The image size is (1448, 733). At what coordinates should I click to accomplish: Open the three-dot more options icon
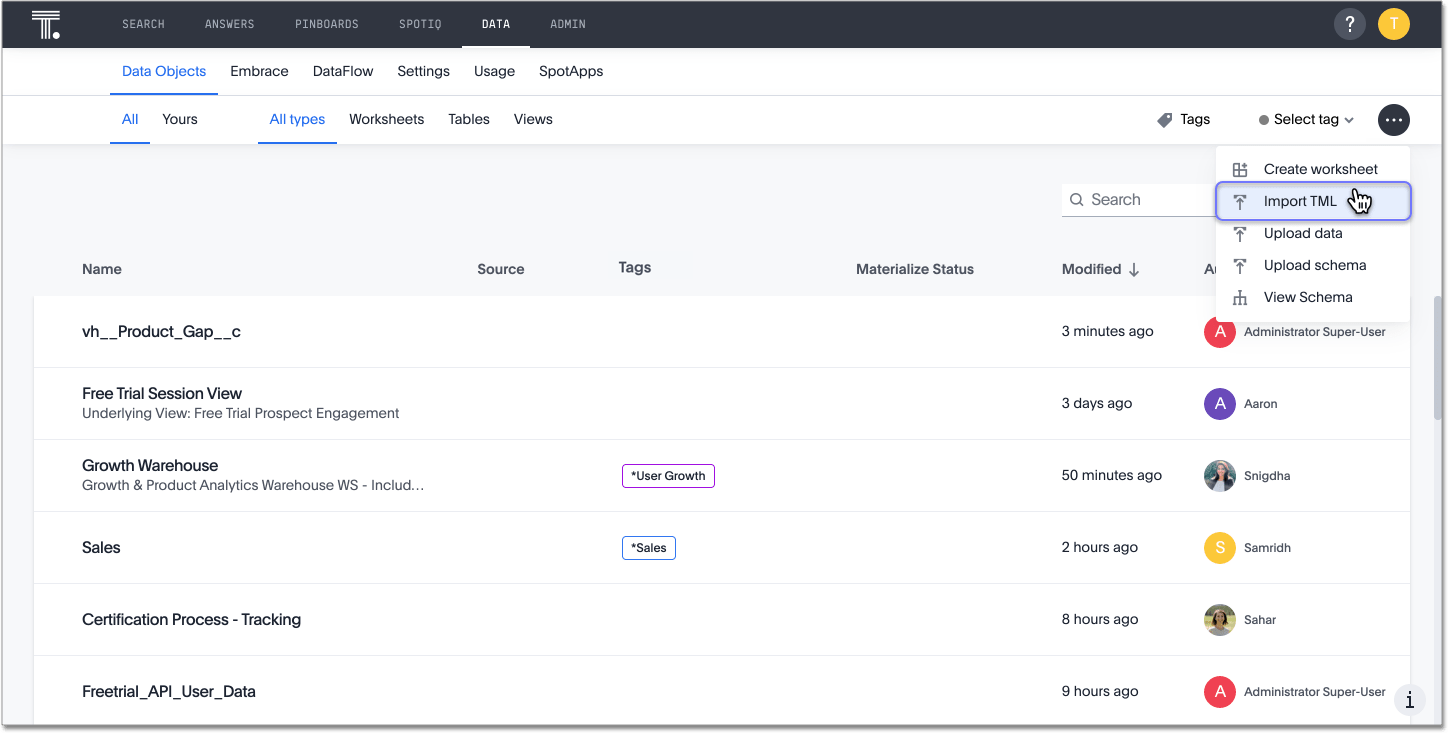click(x=1394, y=119)
